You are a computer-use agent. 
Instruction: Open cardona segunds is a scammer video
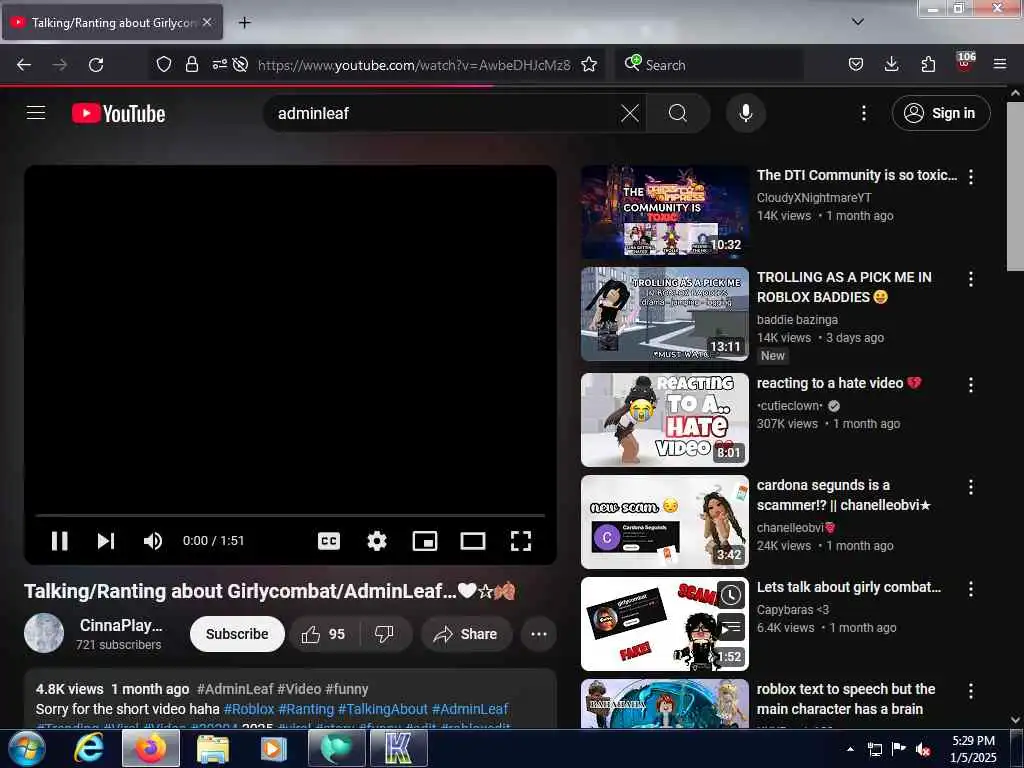click(665, 522)
